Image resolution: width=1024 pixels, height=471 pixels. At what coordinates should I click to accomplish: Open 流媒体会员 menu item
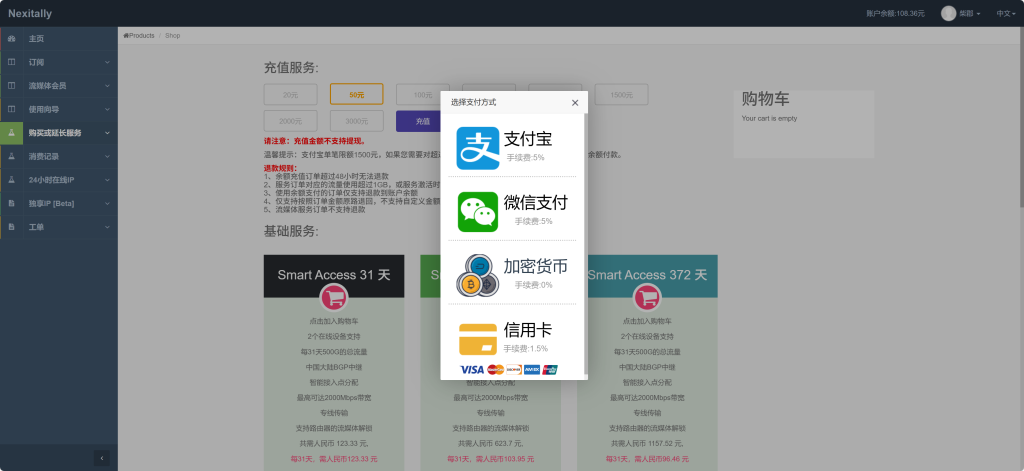pos(59,86)
